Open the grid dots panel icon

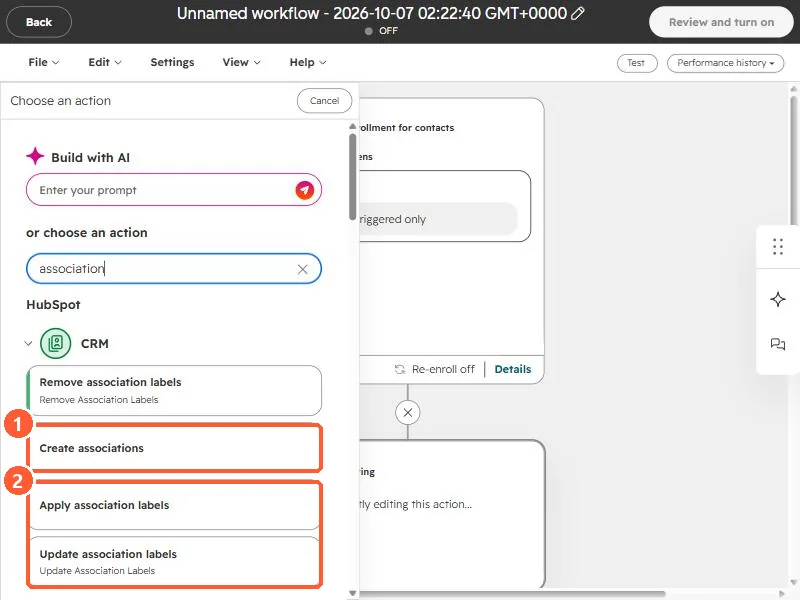pos(778,246)
